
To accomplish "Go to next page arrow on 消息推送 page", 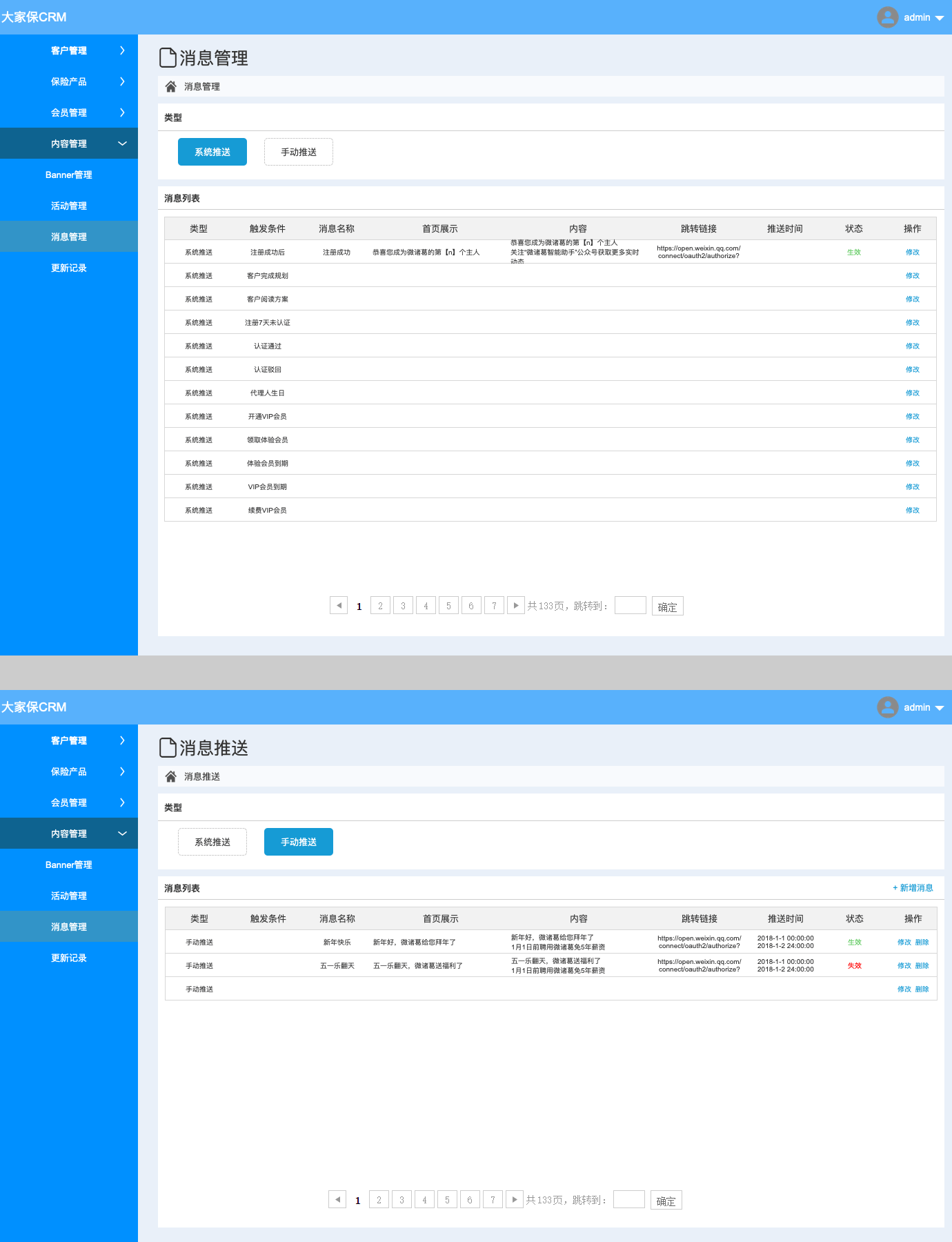I will tap(515, 1199).
